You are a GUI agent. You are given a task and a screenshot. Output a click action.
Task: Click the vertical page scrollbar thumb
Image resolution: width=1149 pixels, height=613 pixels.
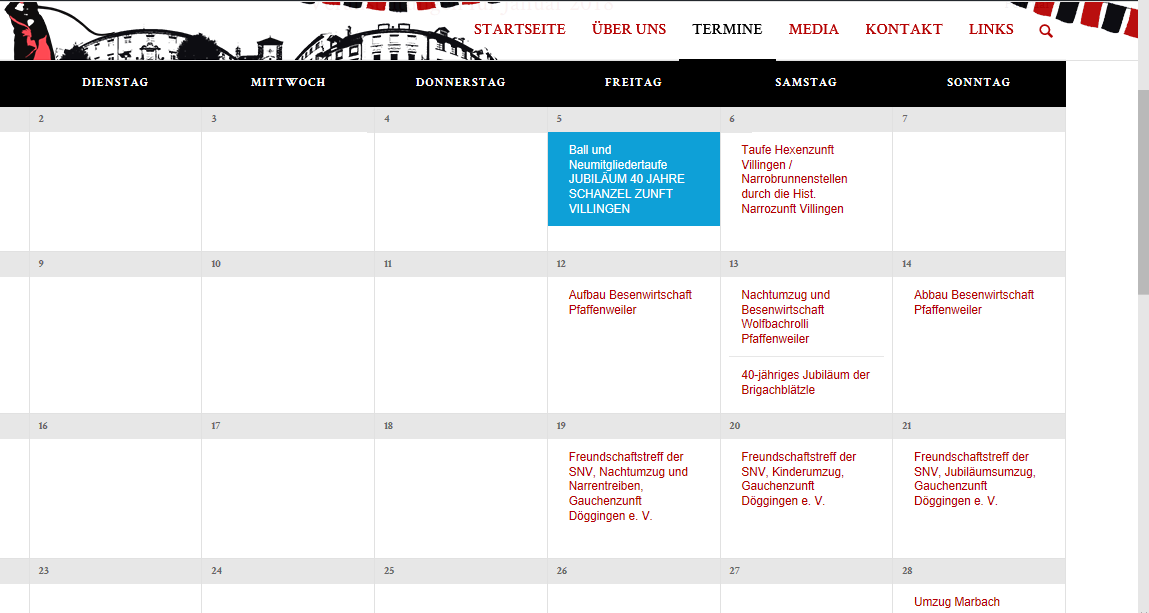[1143, 194]
